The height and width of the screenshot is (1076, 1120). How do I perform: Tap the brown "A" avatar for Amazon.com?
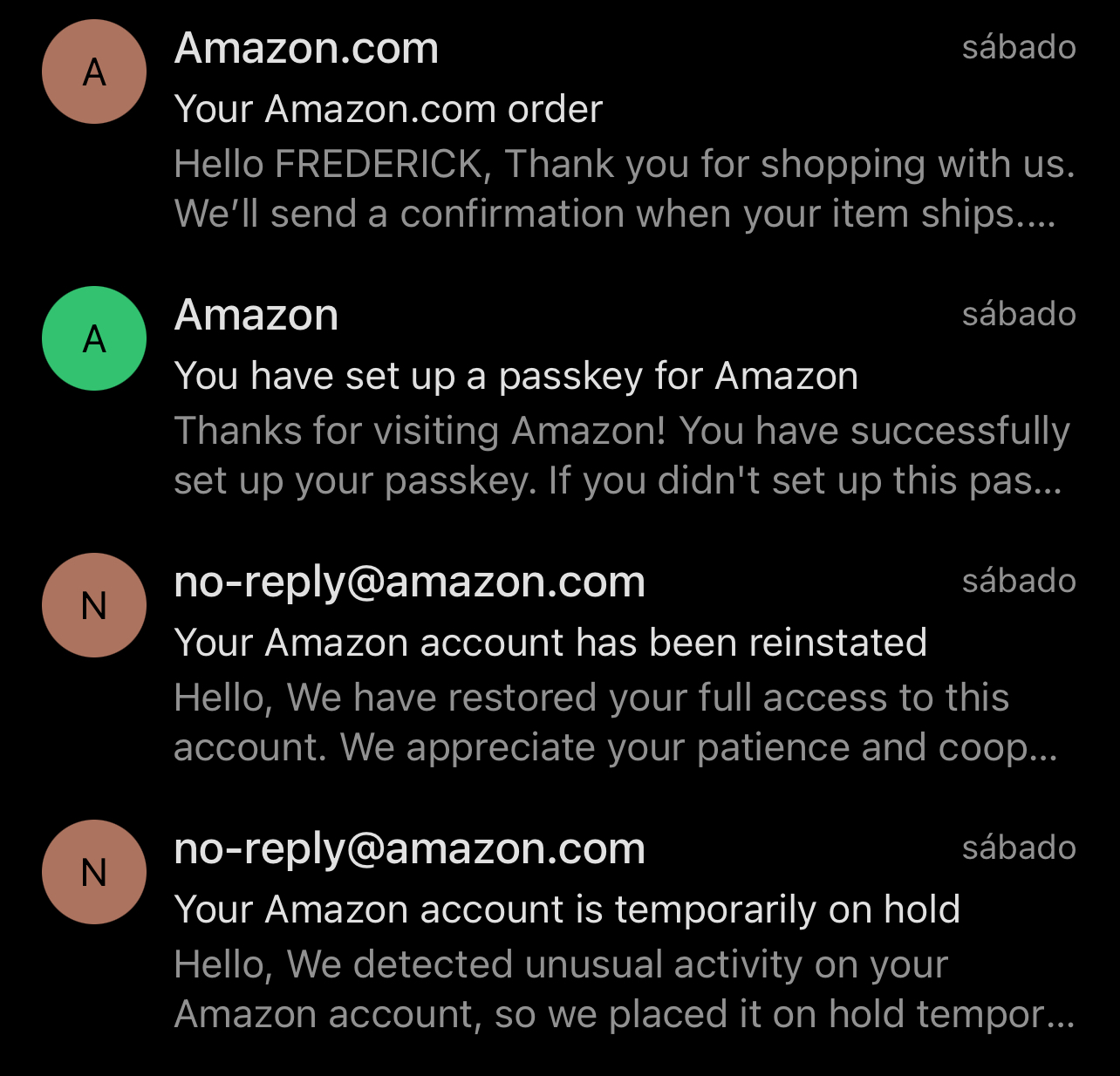click(x=94, y=72)
